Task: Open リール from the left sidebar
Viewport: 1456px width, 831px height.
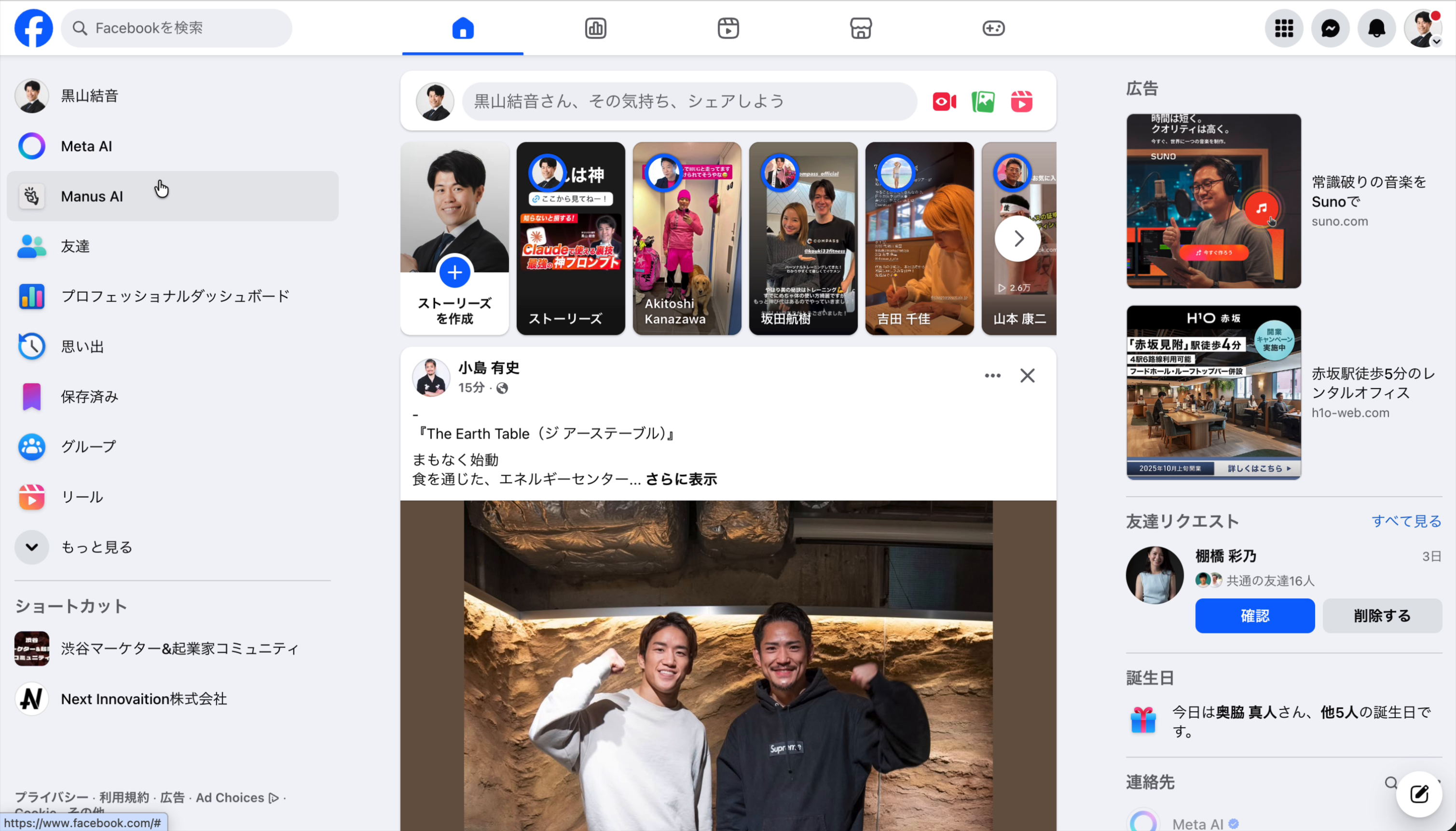Action: (82, 497)
